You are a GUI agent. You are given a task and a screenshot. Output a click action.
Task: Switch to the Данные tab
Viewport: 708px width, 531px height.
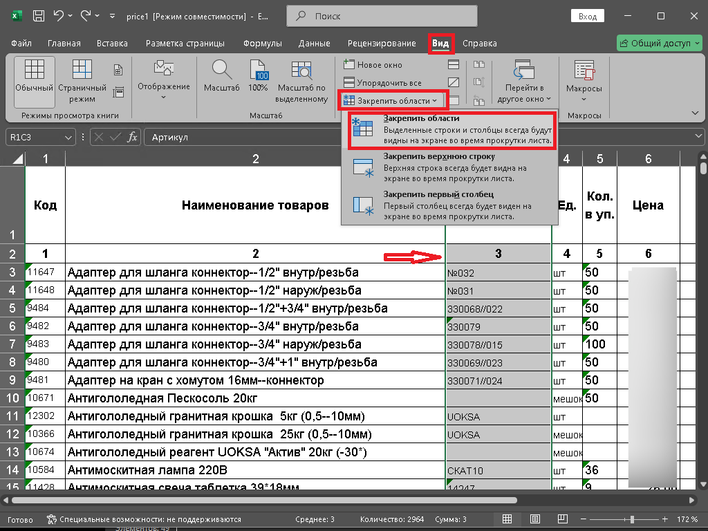tap(314, 43)
